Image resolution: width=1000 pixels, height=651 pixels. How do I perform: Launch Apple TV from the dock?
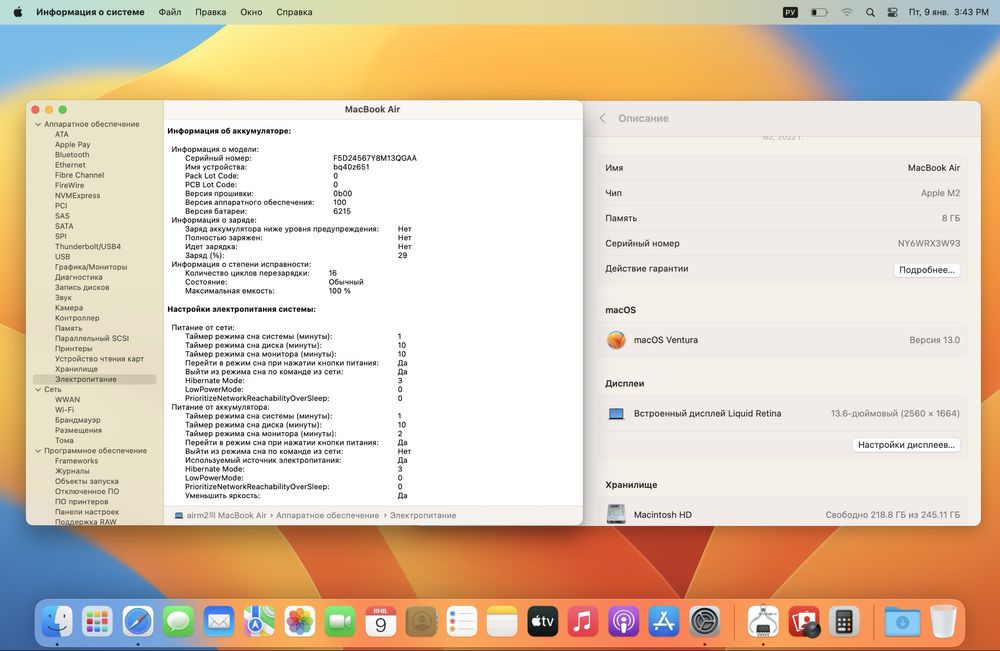click(543, 621)
